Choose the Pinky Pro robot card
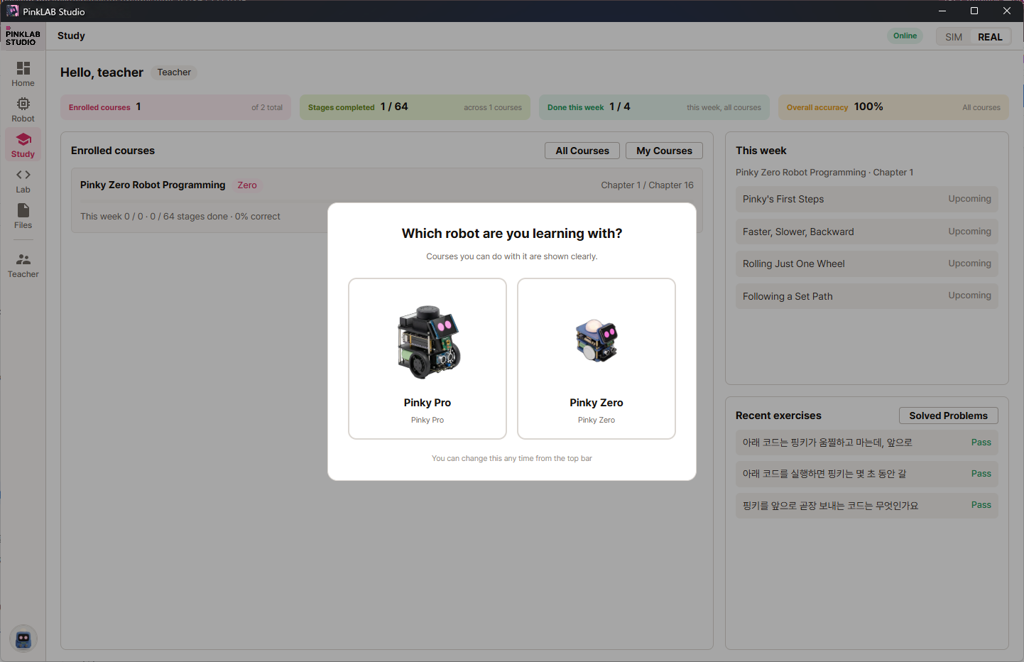 click(427, 358)
